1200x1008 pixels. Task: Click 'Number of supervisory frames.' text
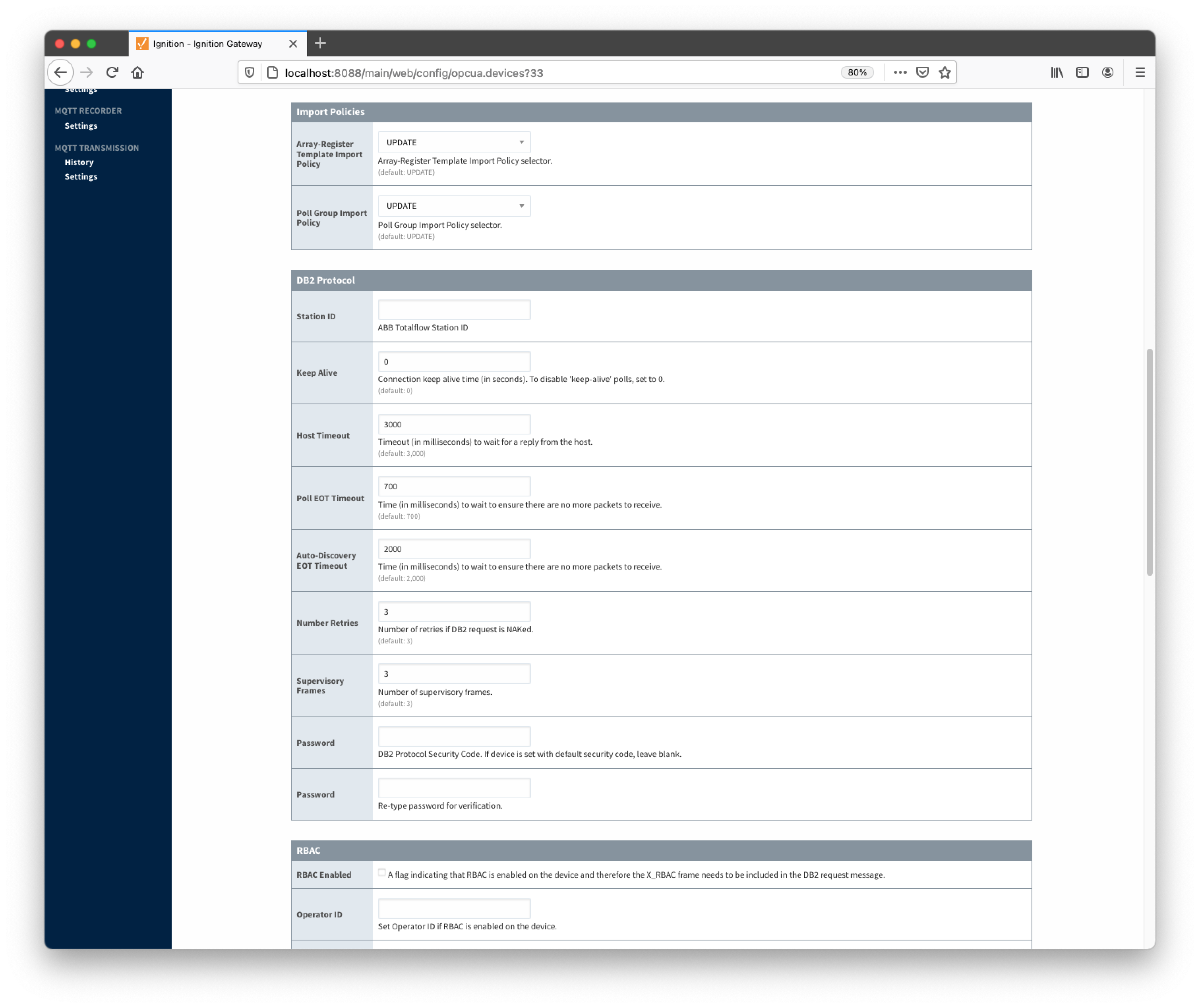pyautogui.click(x=435, y=692)
